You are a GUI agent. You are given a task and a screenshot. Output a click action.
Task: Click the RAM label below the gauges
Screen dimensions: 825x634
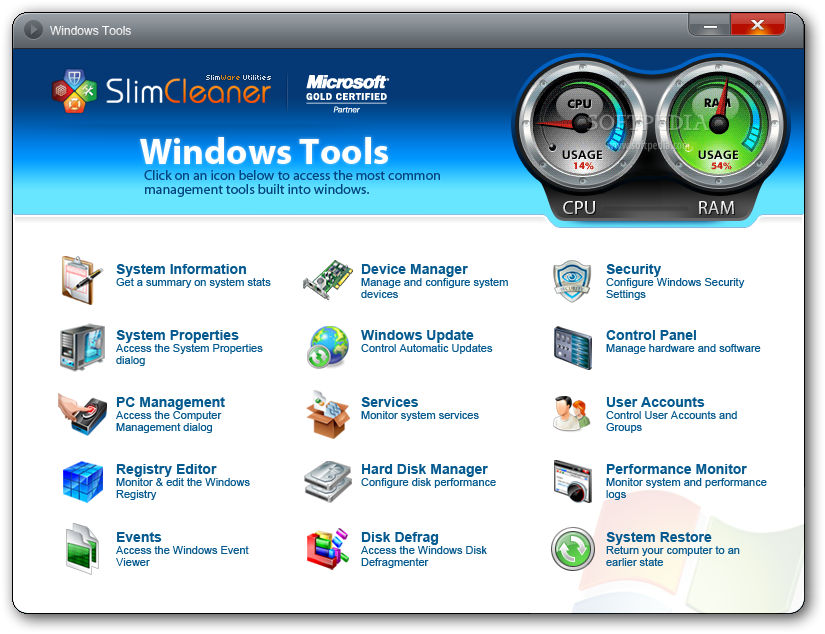point(716,208)
